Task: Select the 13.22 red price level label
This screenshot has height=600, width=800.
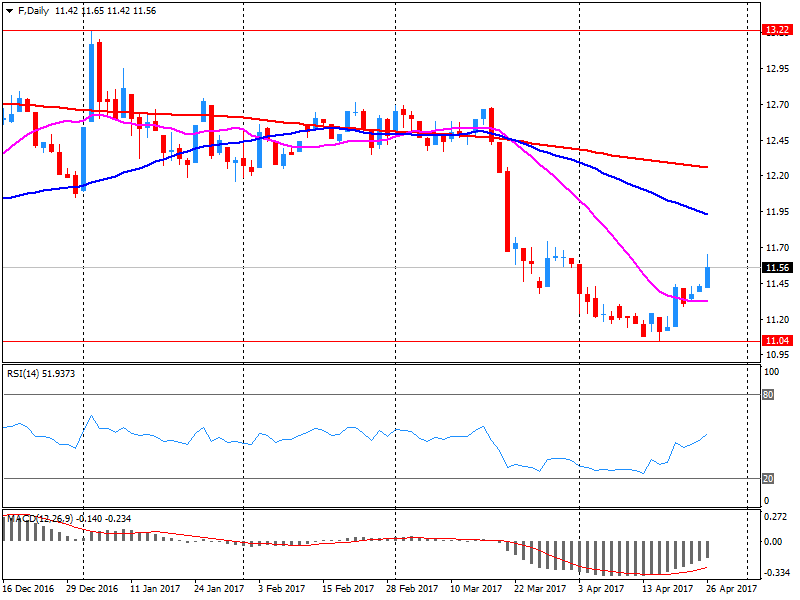Action: [777, 30]
